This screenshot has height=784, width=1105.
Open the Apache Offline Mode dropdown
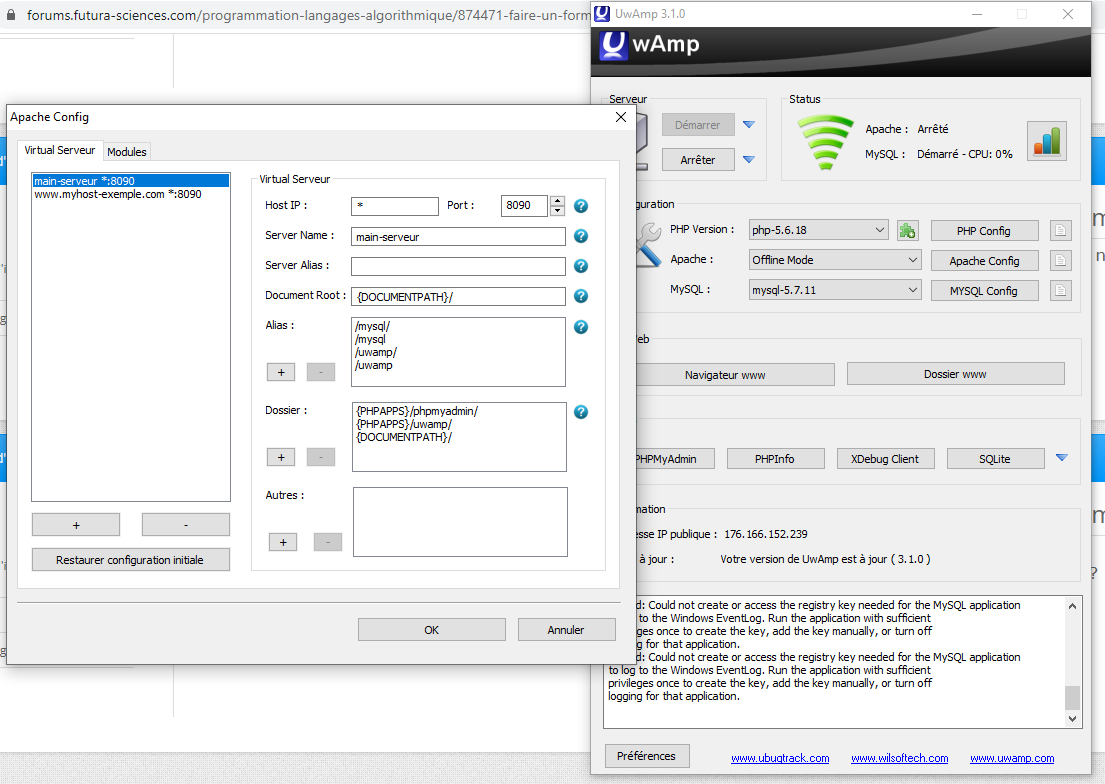pos(835,260)
